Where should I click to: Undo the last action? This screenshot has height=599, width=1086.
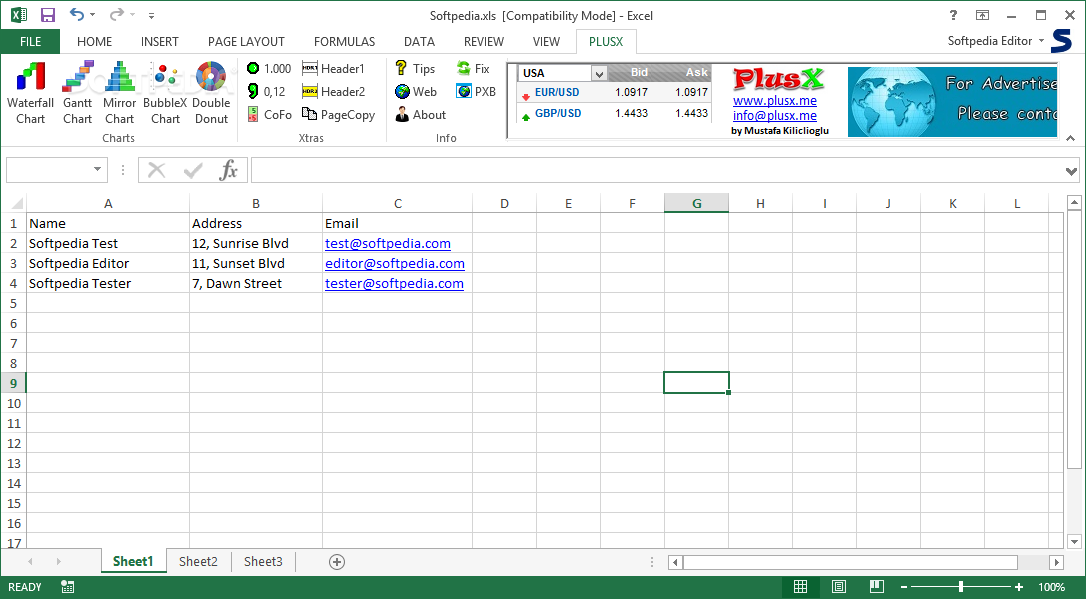76,15
